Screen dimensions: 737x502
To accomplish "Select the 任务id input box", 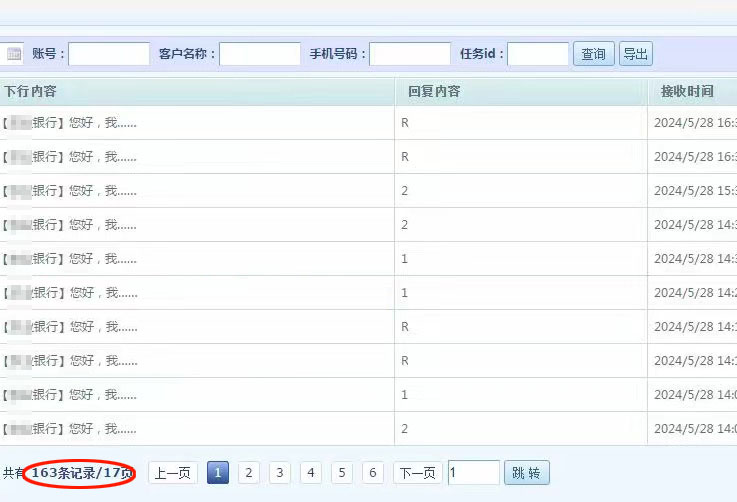I will [538, 54].
